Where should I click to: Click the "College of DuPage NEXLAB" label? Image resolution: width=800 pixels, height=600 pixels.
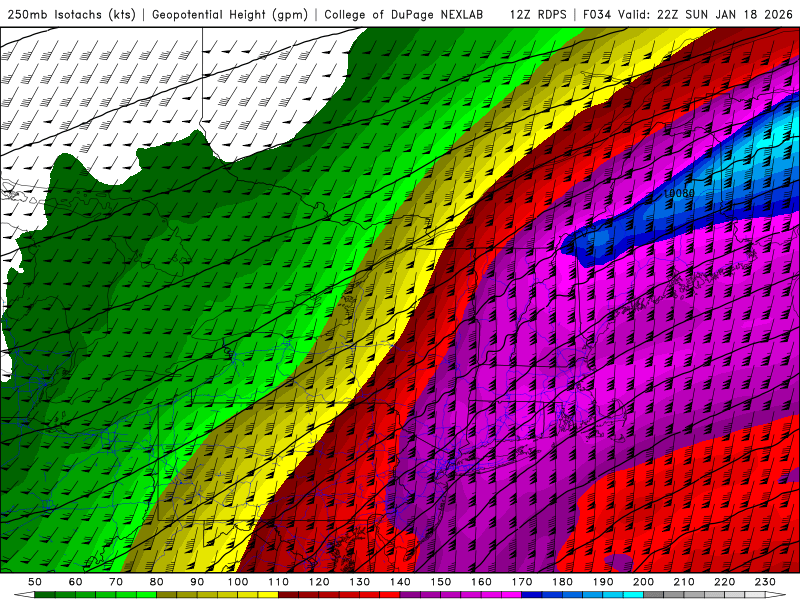404,14
